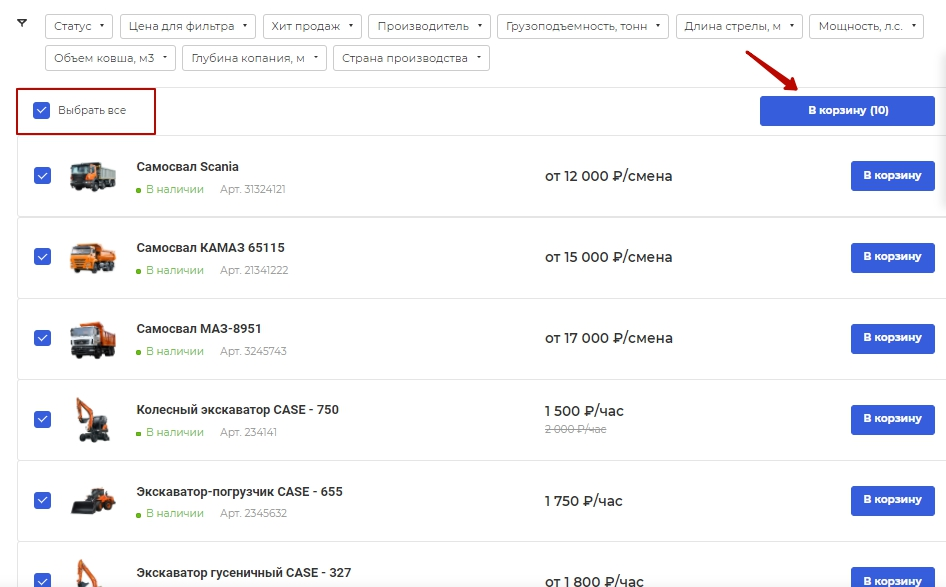Expand the Объем ковша, м3 dropdown

pos(110,59)
